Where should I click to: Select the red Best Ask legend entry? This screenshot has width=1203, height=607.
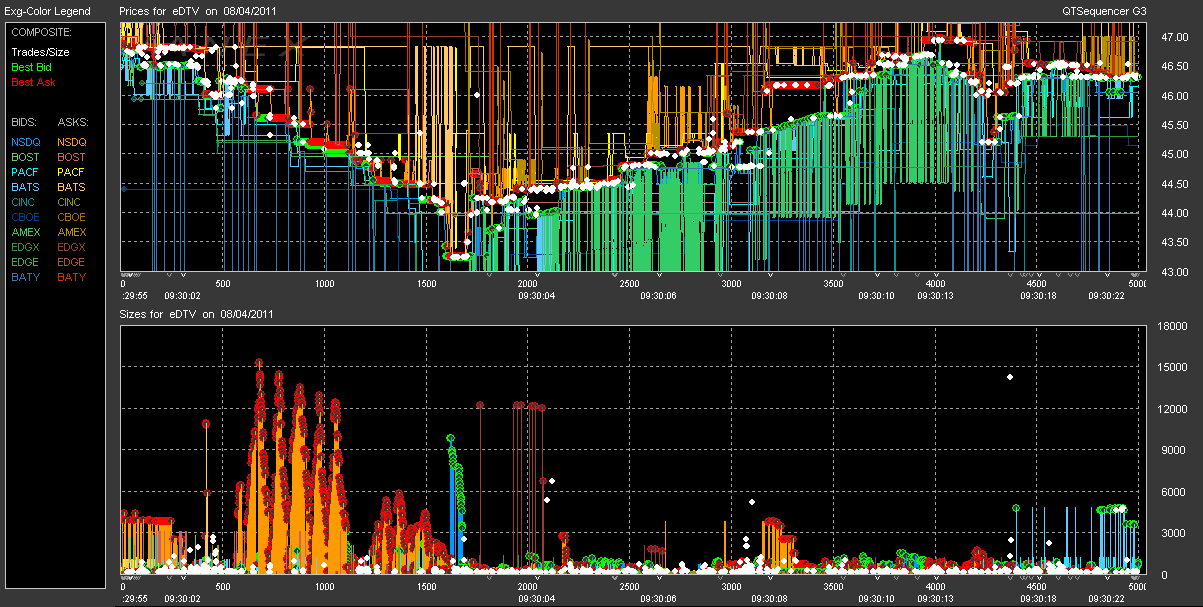coord(33,82)
